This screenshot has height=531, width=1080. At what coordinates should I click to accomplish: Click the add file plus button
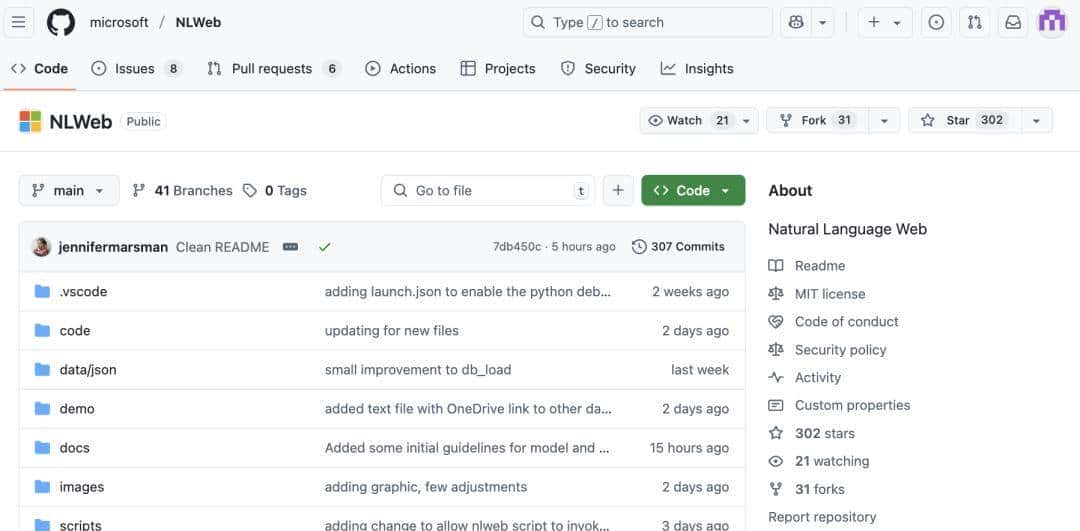pos(618,190)
